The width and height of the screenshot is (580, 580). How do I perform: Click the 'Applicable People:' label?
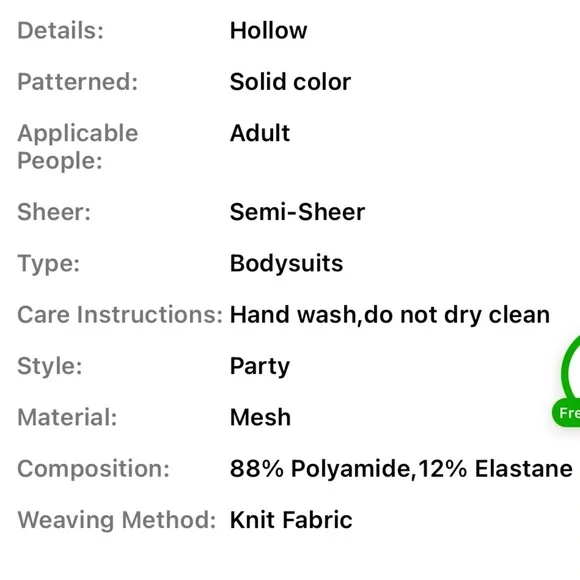tap(78, 147)
